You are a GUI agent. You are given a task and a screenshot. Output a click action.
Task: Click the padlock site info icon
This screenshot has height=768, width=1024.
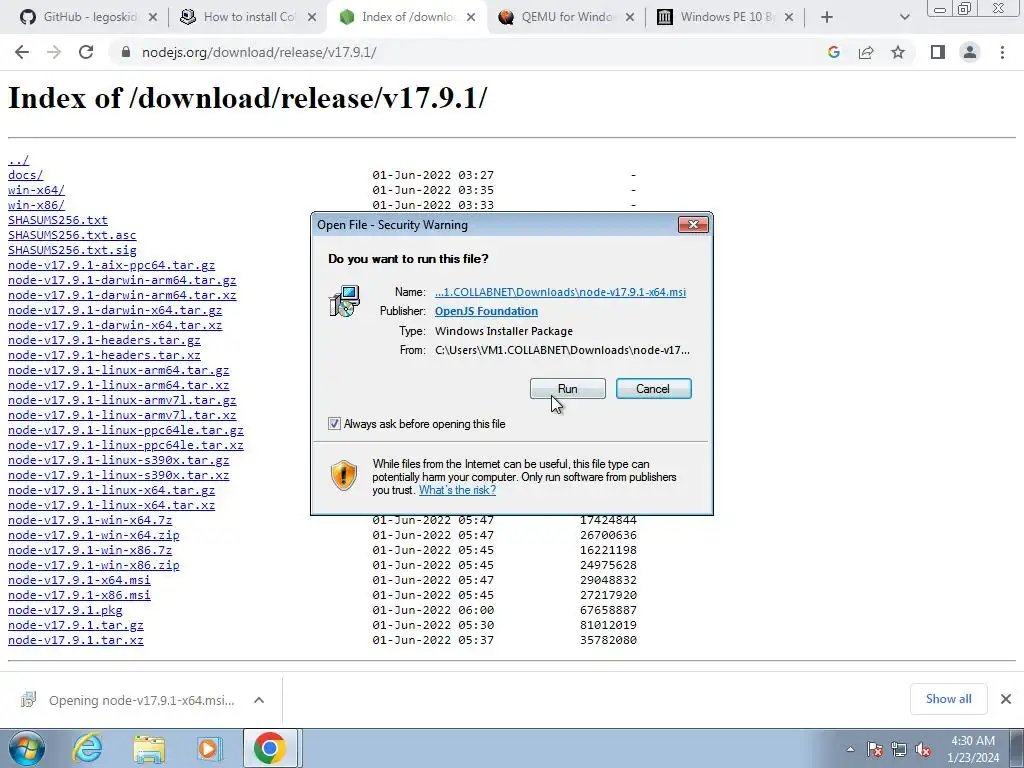click(x=126, y=52)
